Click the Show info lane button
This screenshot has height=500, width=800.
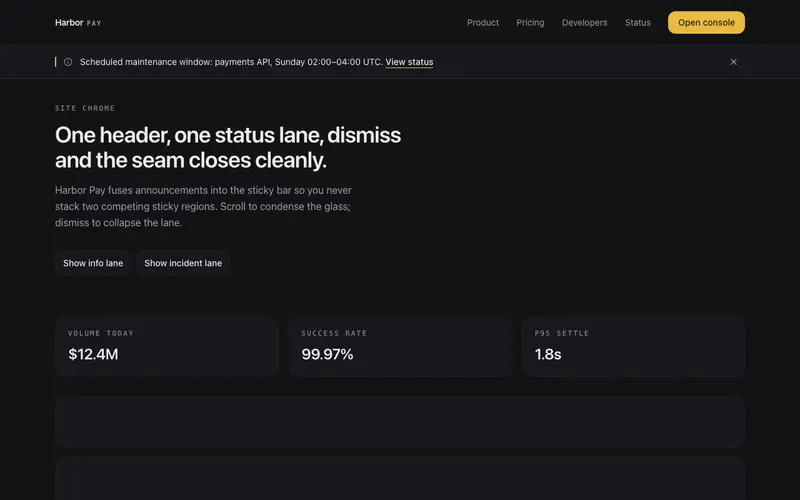pyautogui.click(x=93, y=263)
